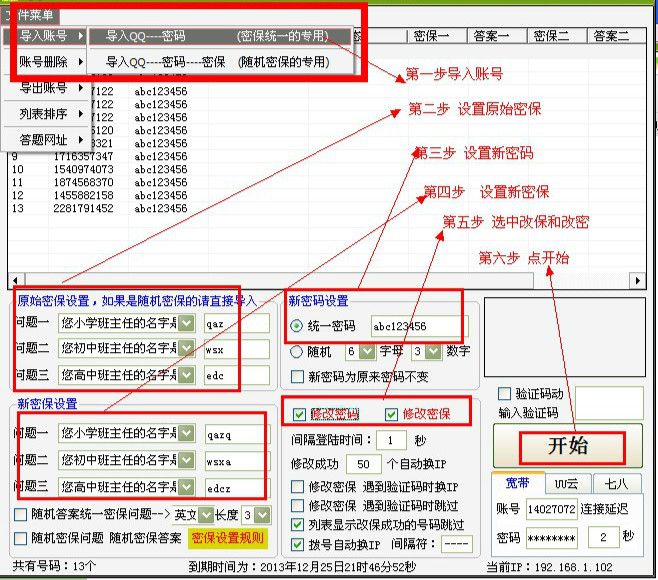Screen dimensions: 658x580
Task: Click the yellow 密保设置规则 button
Action: [228, 538]
